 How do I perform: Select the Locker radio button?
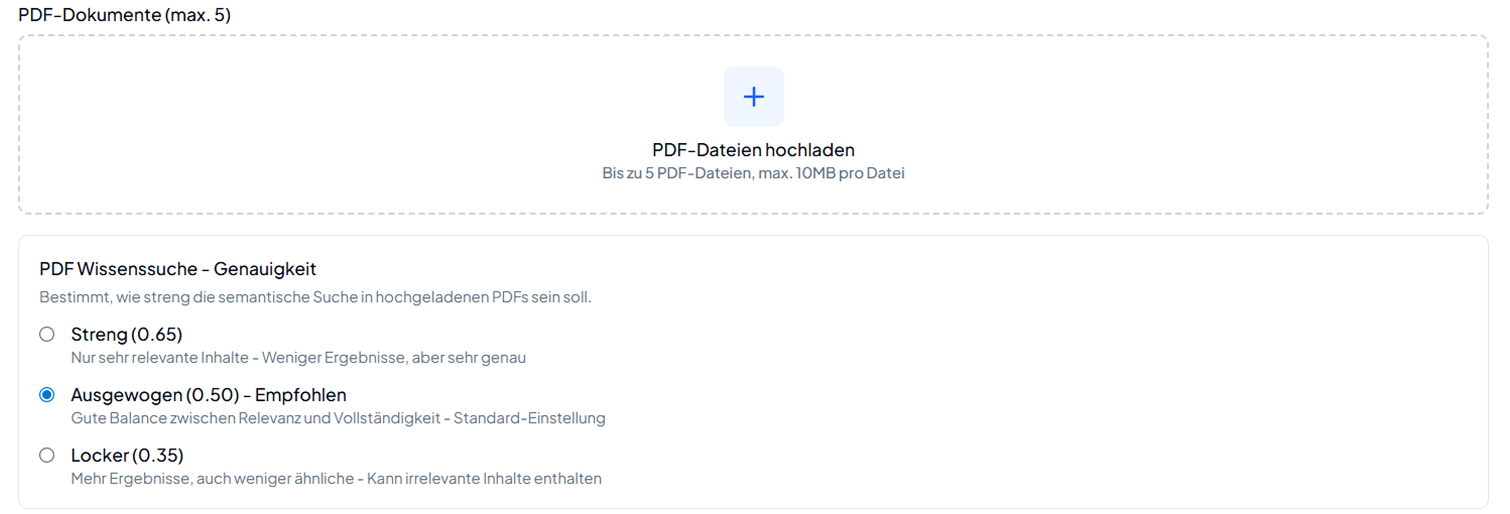click(47, 455)
